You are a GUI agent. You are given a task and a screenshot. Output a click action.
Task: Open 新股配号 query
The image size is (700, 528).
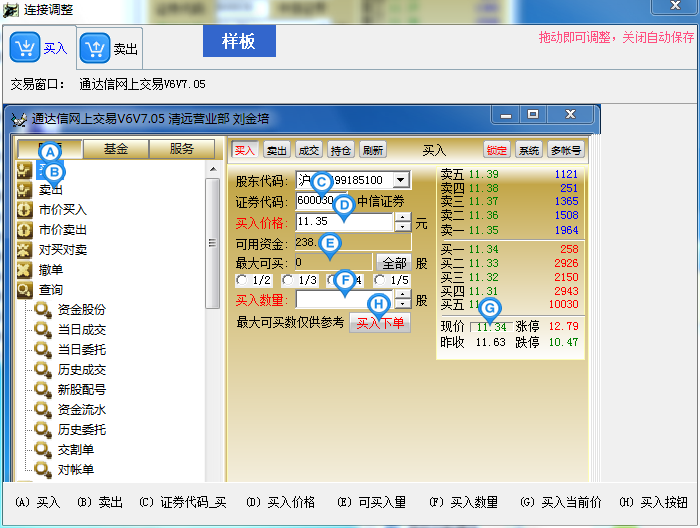tap(82, 390)
